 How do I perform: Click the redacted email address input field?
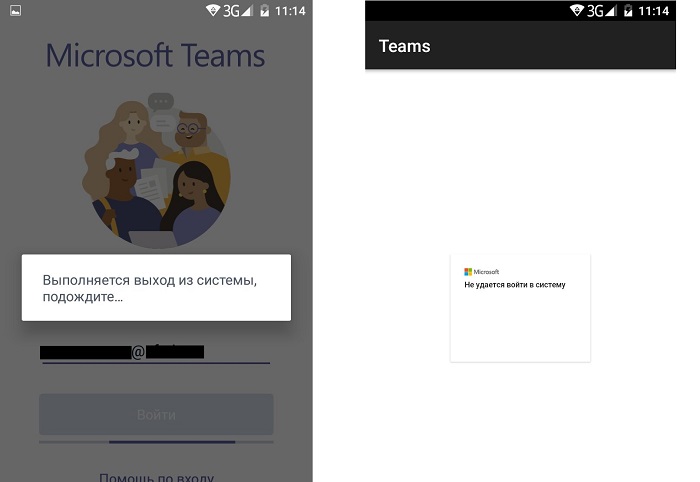[155, 353]
